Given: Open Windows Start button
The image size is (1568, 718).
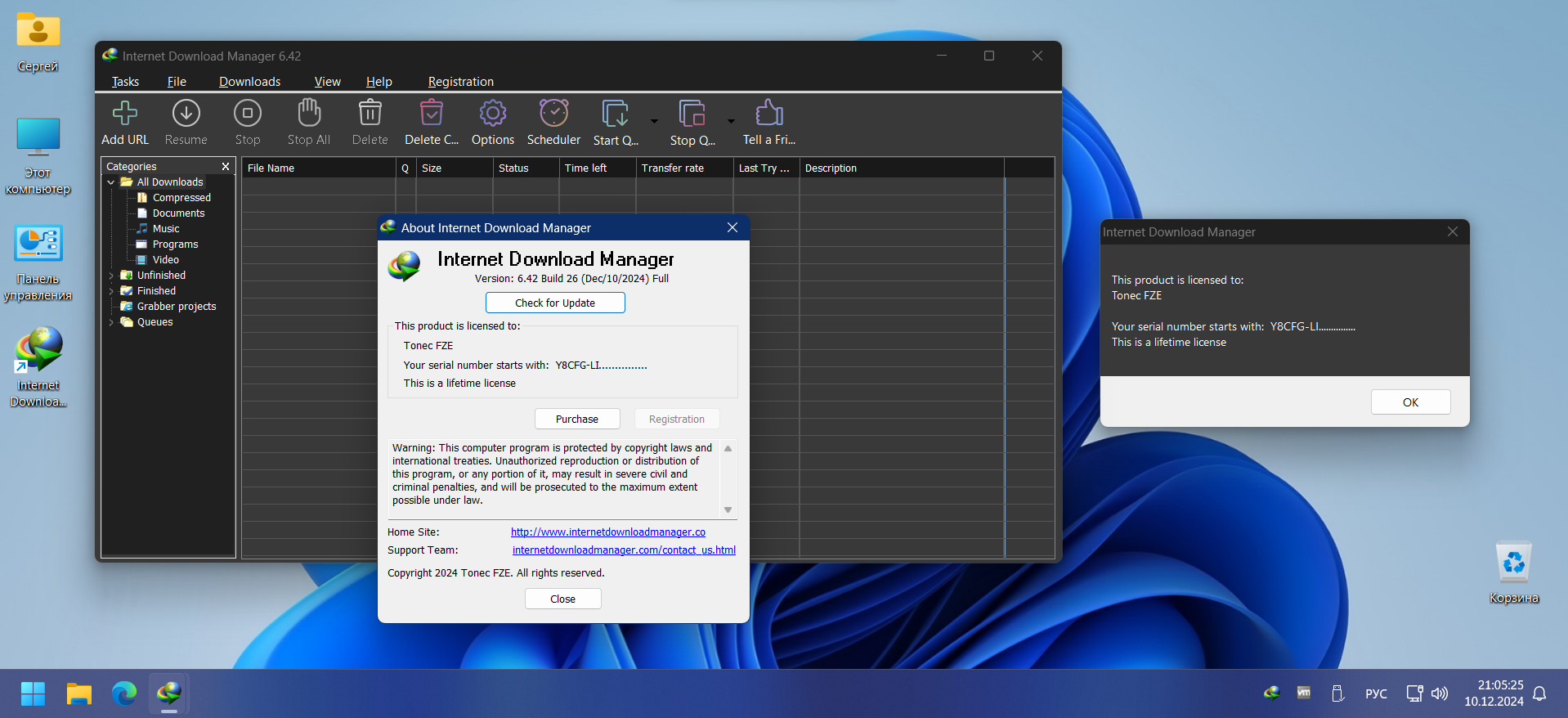Looking at the screenshot, I should coord(33,693).
